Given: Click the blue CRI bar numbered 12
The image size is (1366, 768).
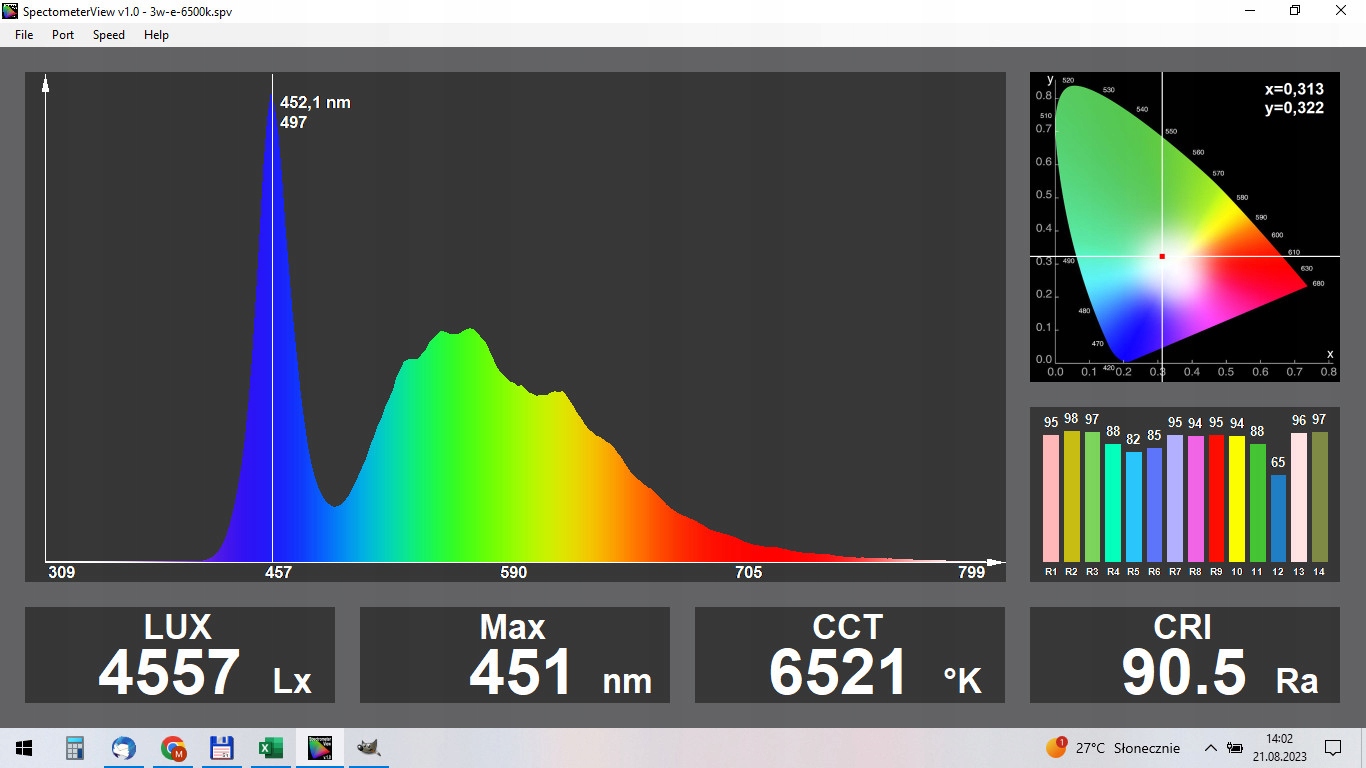Looking at the screenshot, I should 1279,518.
